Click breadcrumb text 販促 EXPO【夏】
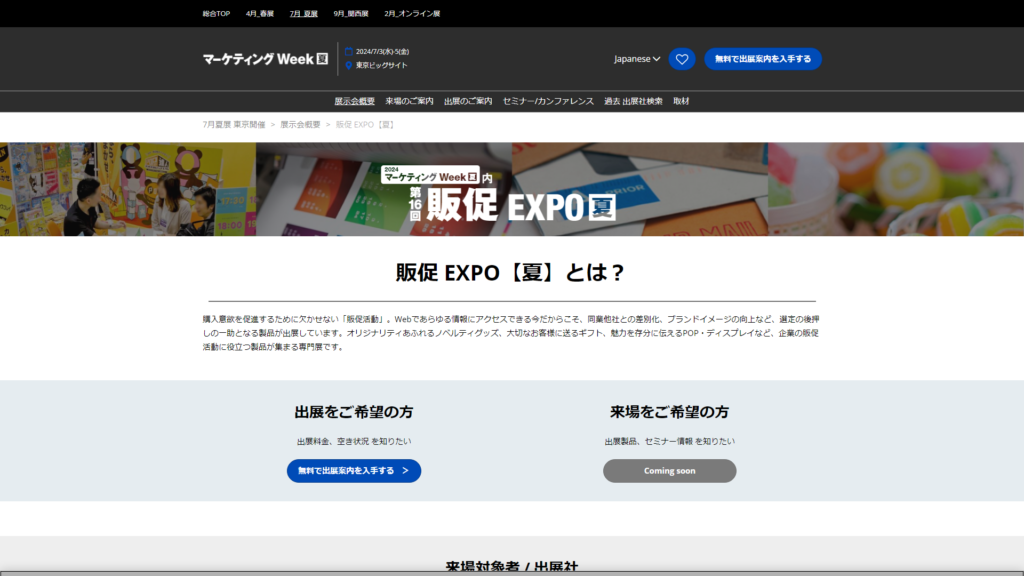This screenshot has width=1024, height=576. [365, 125]
